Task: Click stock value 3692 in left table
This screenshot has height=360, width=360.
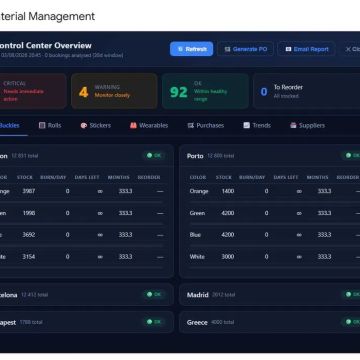Action: 29,235
